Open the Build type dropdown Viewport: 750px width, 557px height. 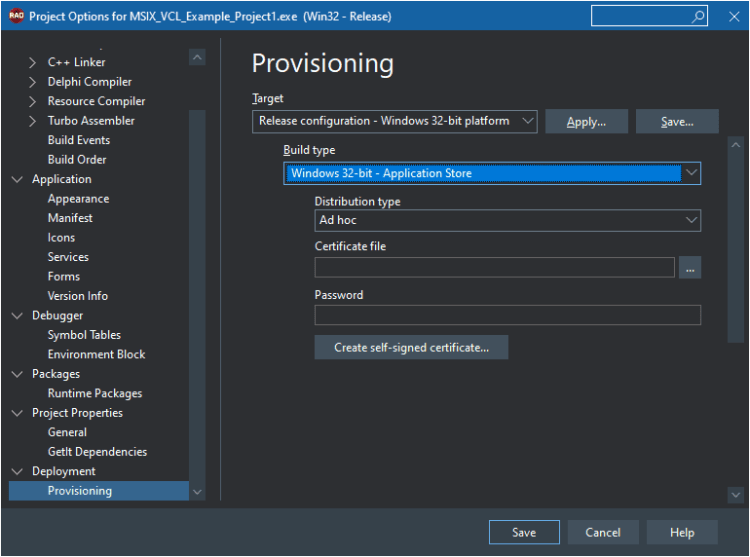pyautogui.click(x=492, y=173)
